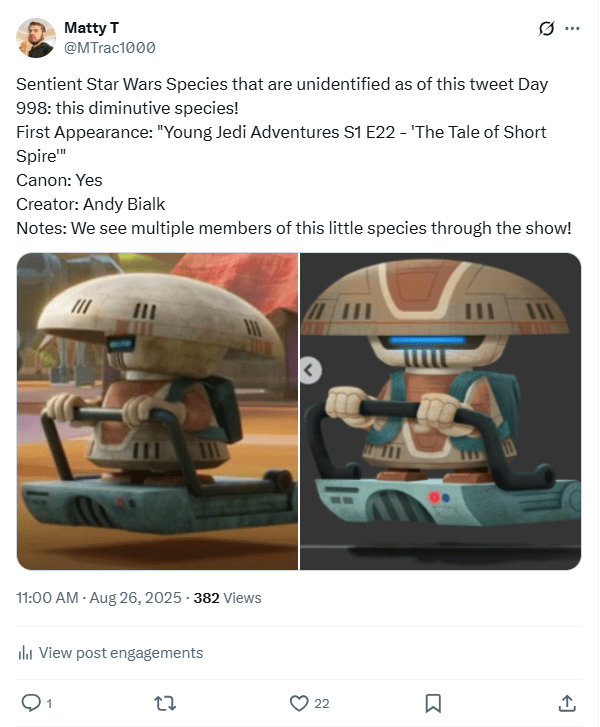Click the bar chart analytics icon

25,653
